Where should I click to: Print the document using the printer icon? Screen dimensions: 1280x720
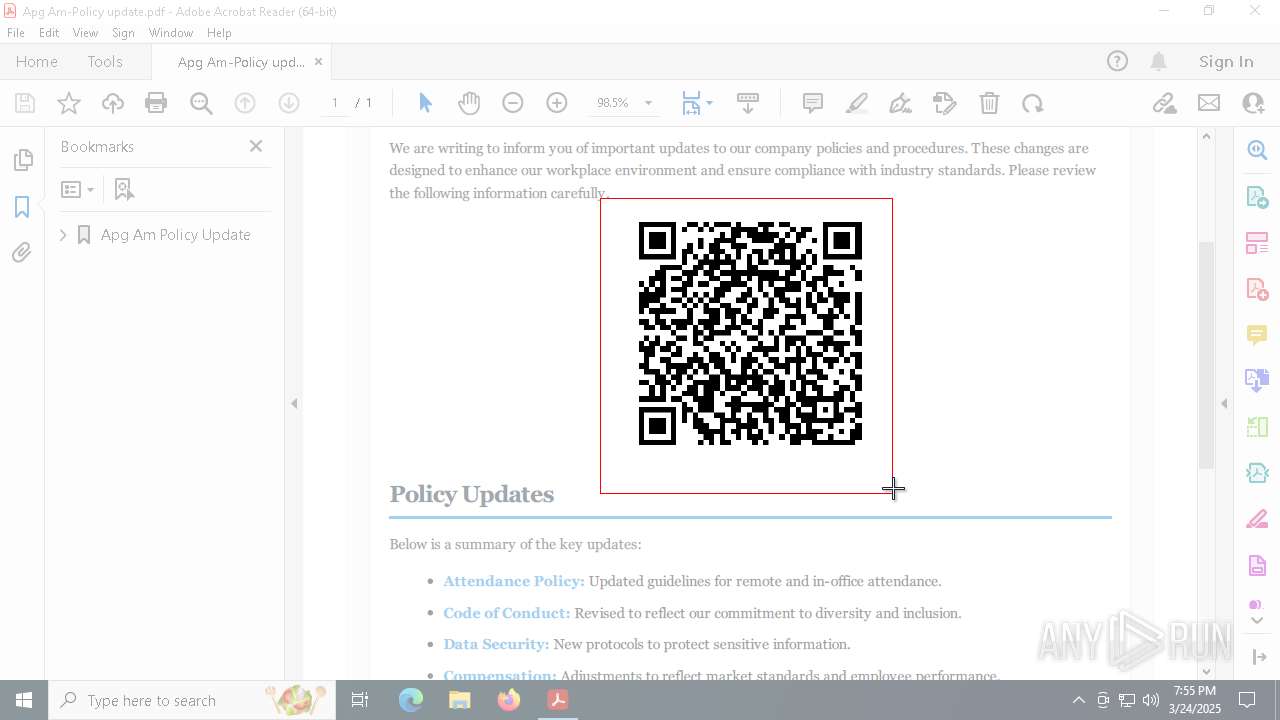156,103
